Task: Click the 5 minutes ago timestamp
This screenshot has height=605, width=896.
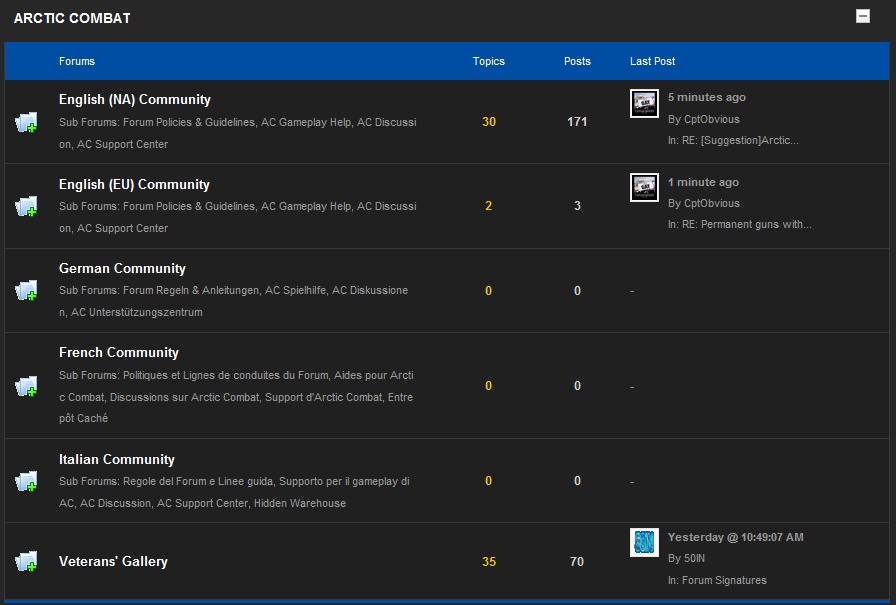Action: pos(707,97)
